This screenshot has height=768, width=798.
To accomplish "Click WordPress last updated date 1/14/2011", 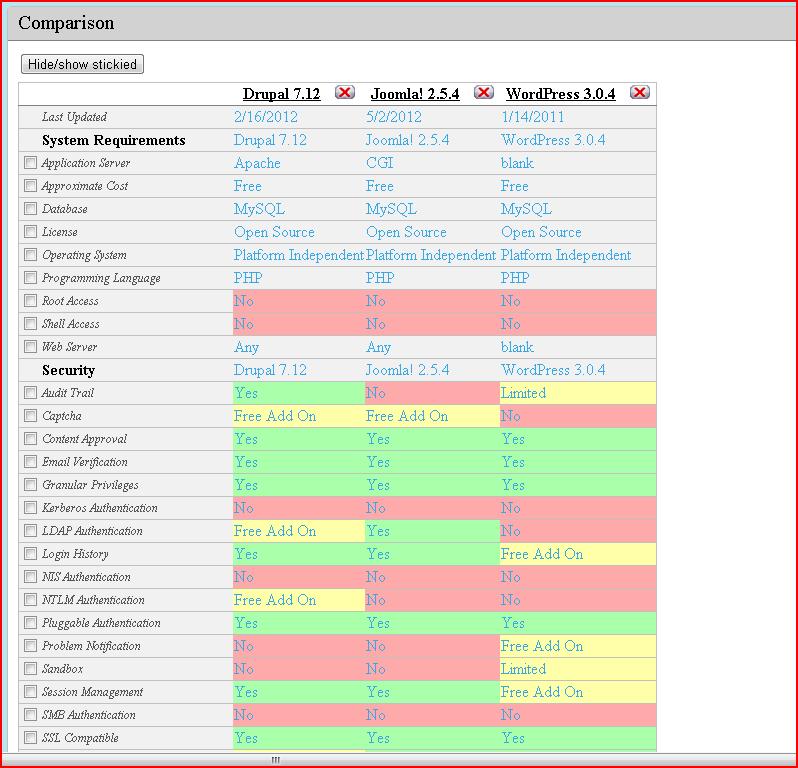I will point(533,117).
